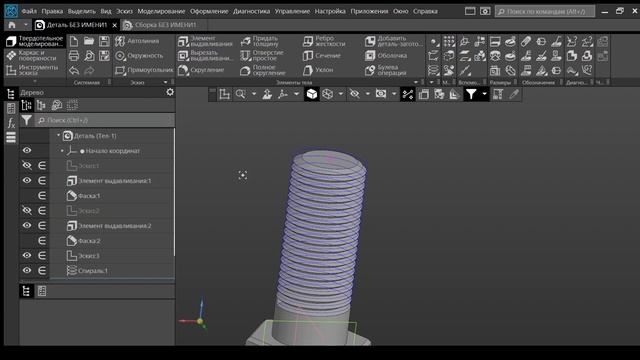Screen dimensions: 640x360
Task: Open dropdown arrow next to orientation icon
Action: 296,95
